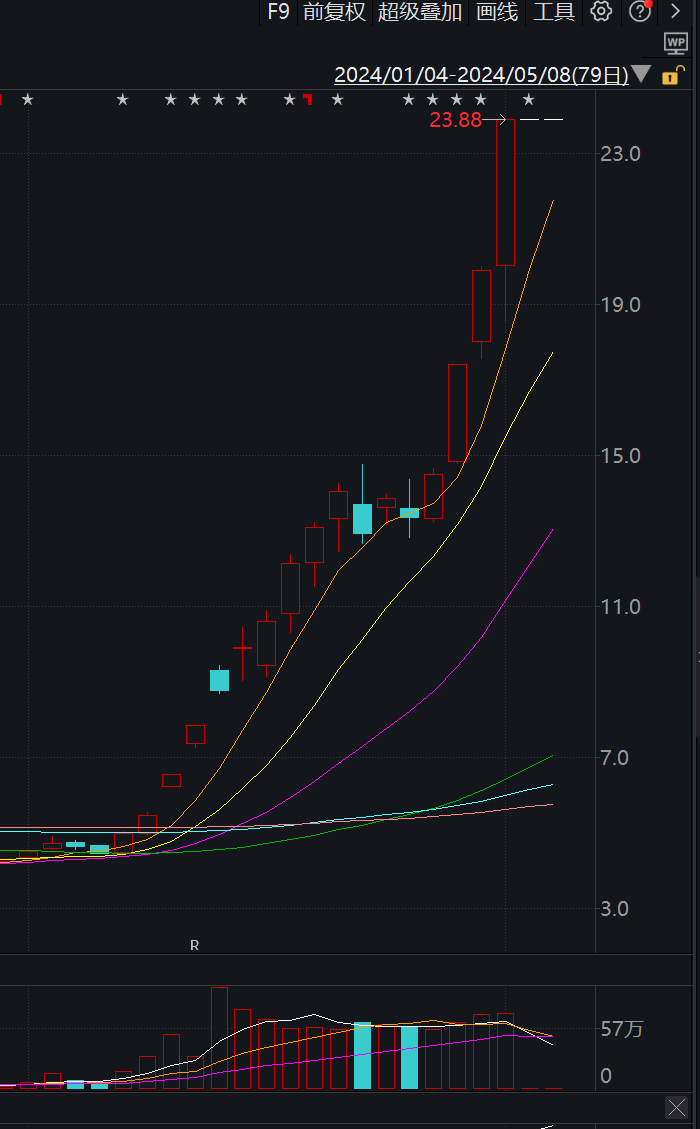The height and width of the screenshot is (1129, 700).
Task: Click star marker immediately left of red flag
Action: pyautogui.click(x=290, y=99)
